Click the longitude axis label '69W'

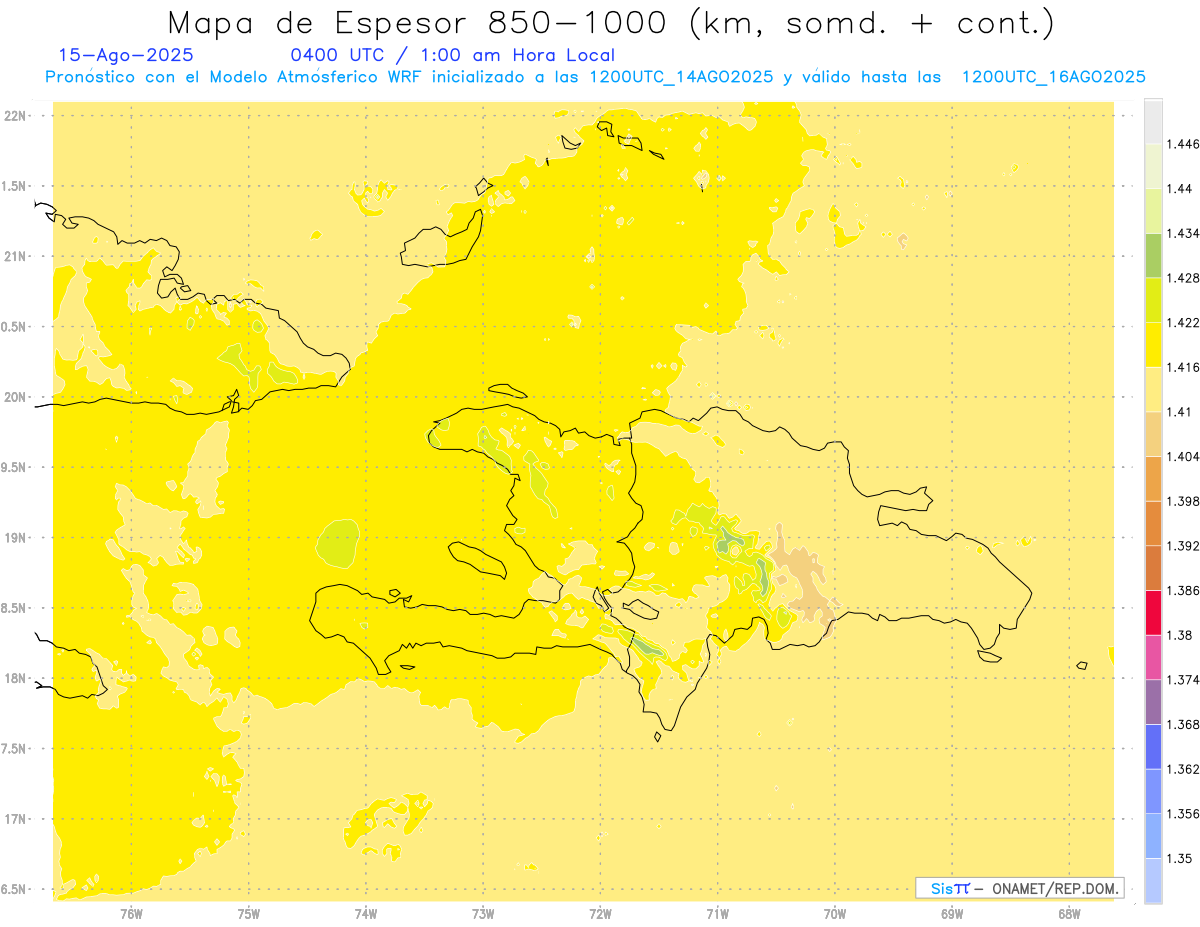(x=952, y=914)
